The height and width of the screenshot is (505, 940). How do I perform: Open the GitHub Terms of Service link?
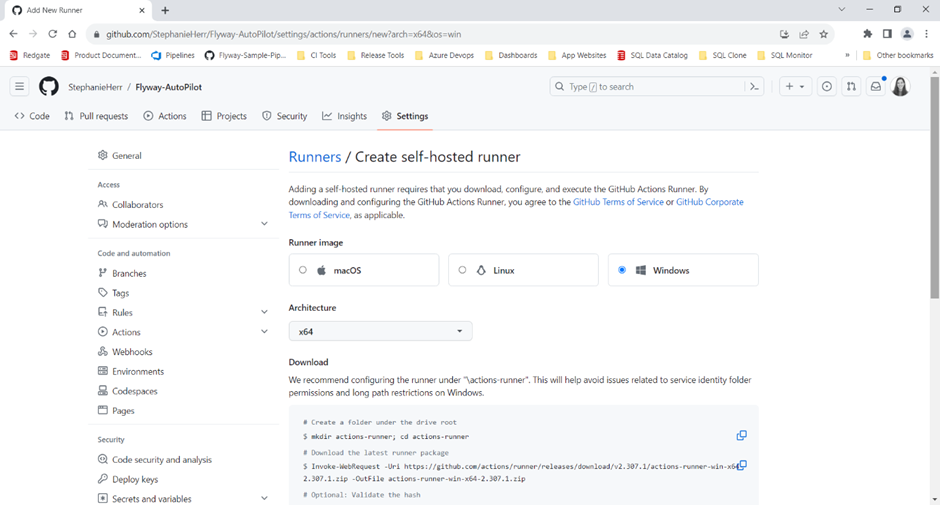click(618, 202)
